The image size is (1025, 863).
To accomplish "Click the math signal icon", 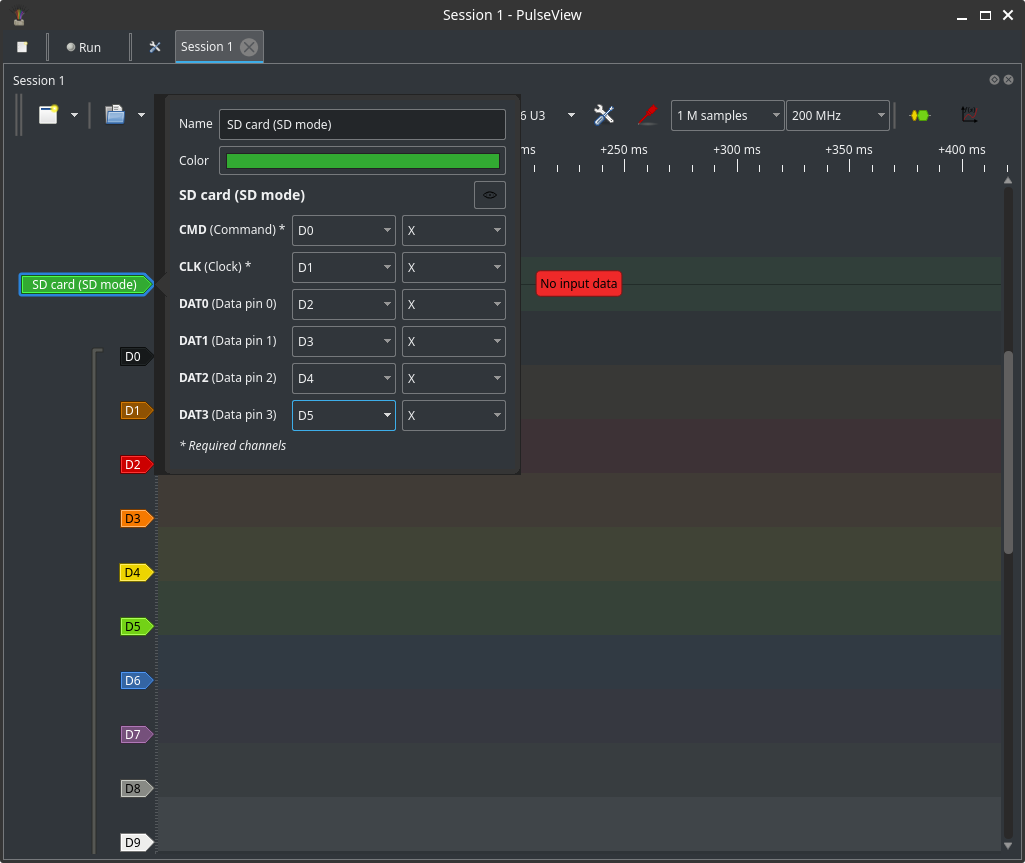I will click(968, 115).
